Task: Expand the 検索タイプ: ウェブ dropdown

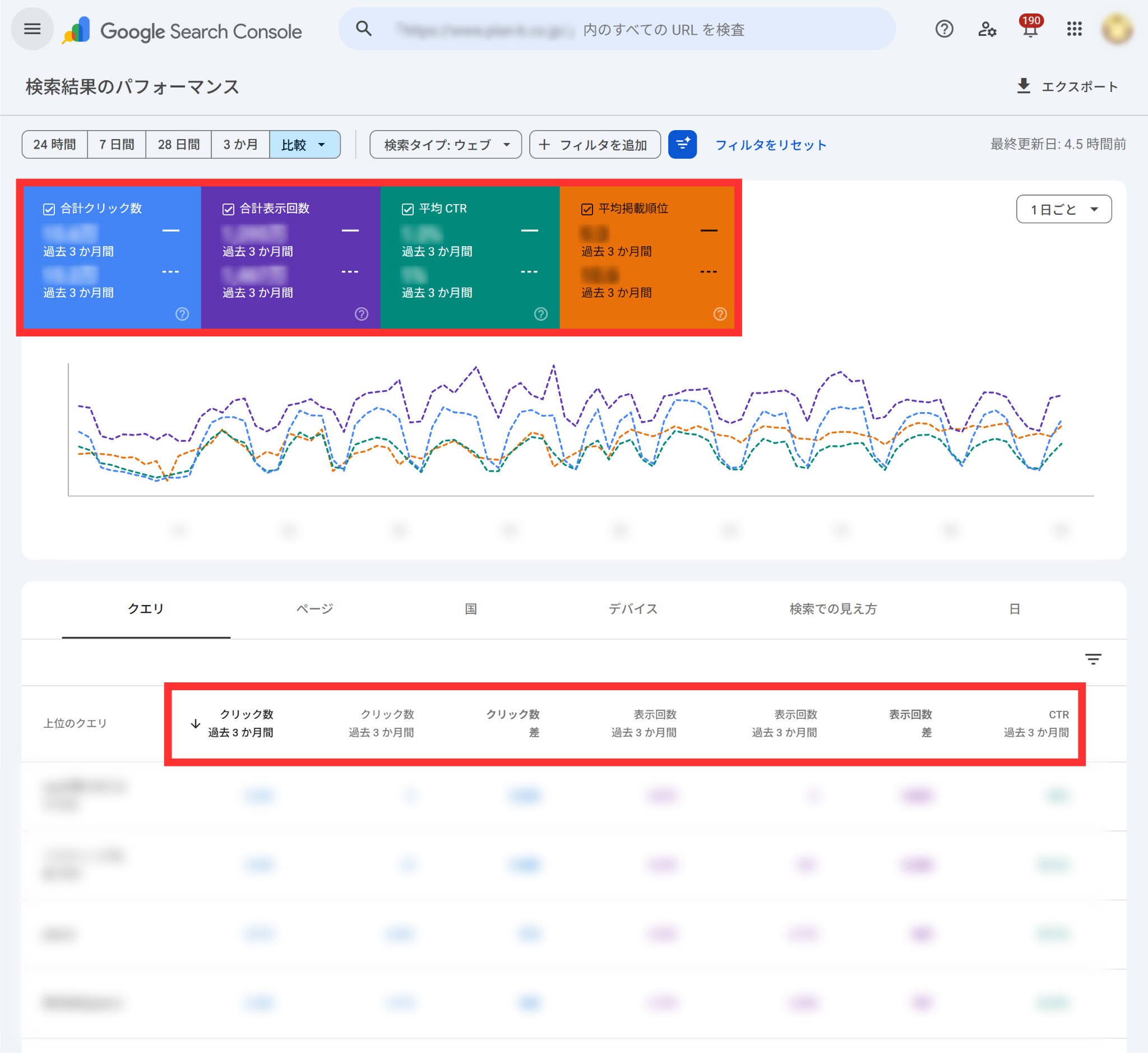Action: coord(446,144)
